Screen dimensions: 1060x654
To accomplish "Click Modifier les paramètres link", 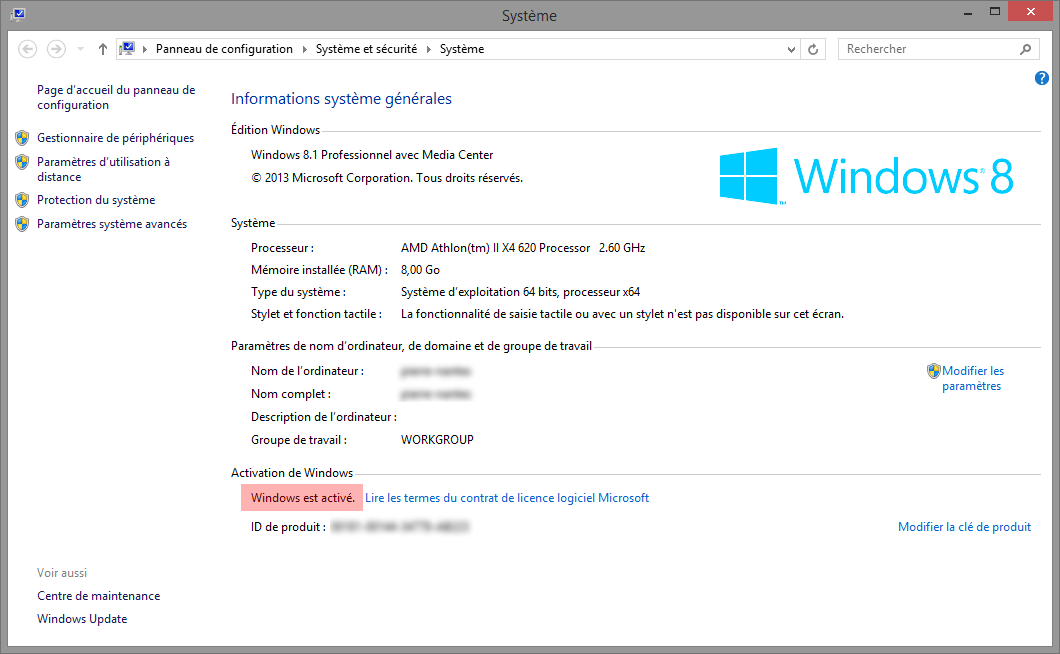I will tap(973, 378).
